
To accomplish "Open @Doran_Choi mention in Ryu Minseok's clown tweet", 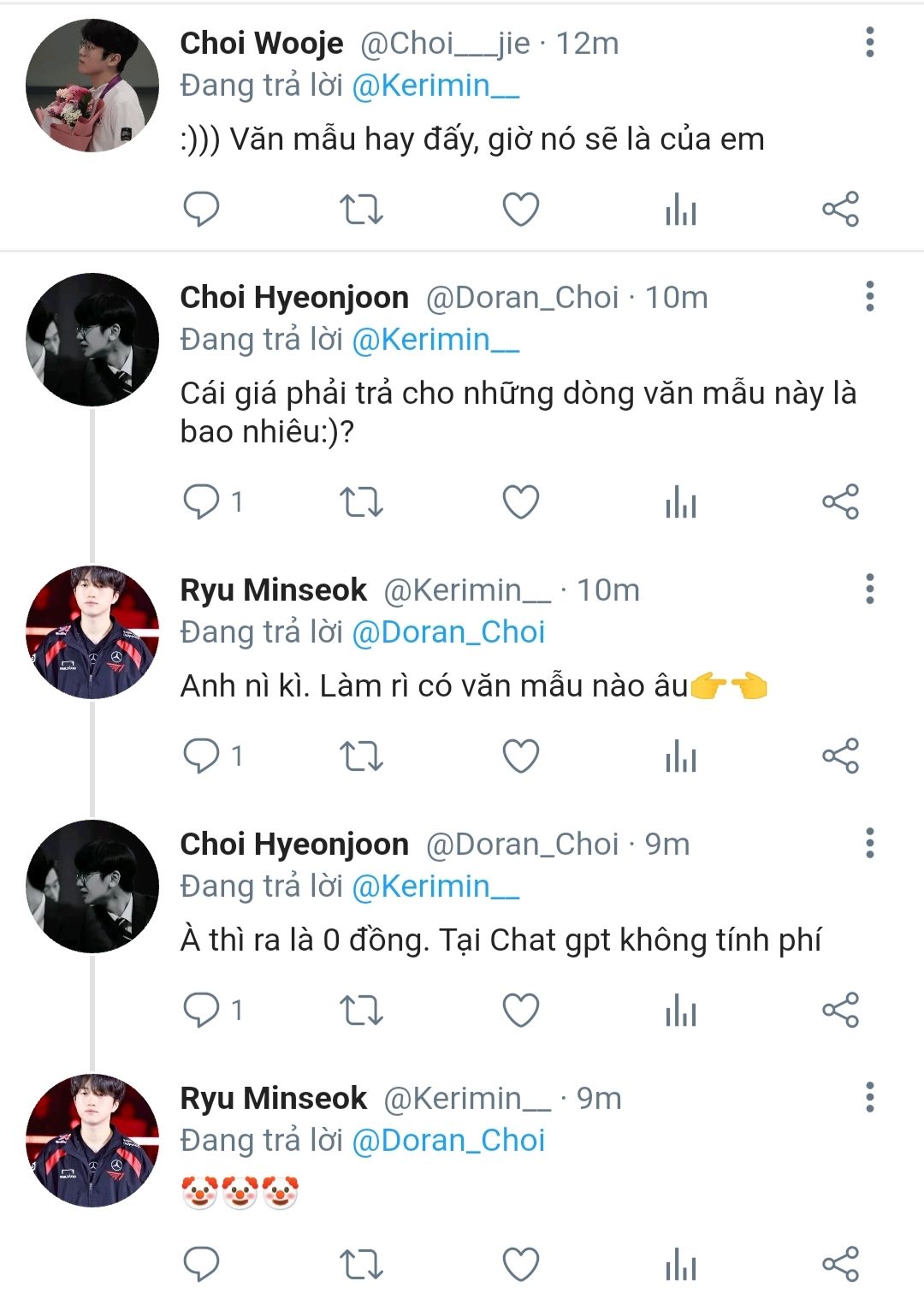I will [x=448, y=1141].
